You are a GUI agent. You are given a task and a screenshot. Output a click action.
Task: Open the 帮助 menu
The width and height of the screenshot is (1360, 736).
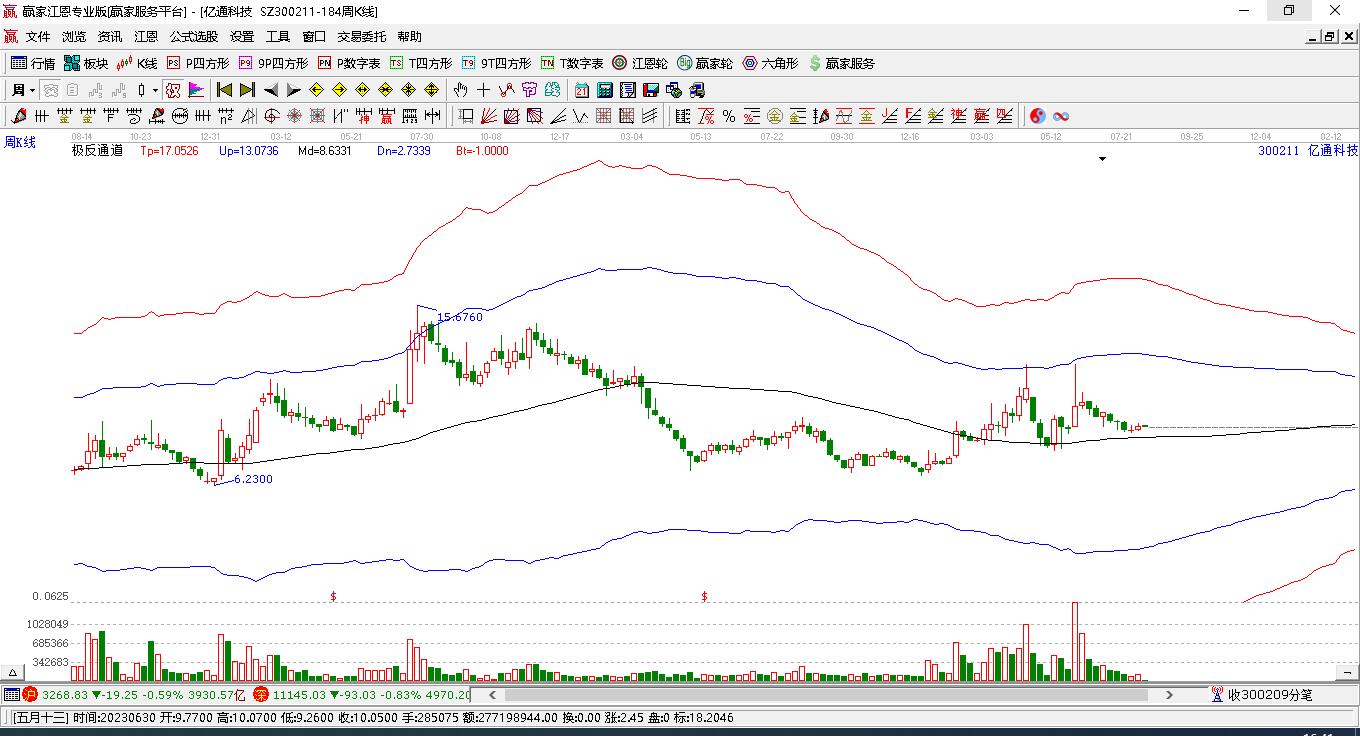(x=410, y=37)
